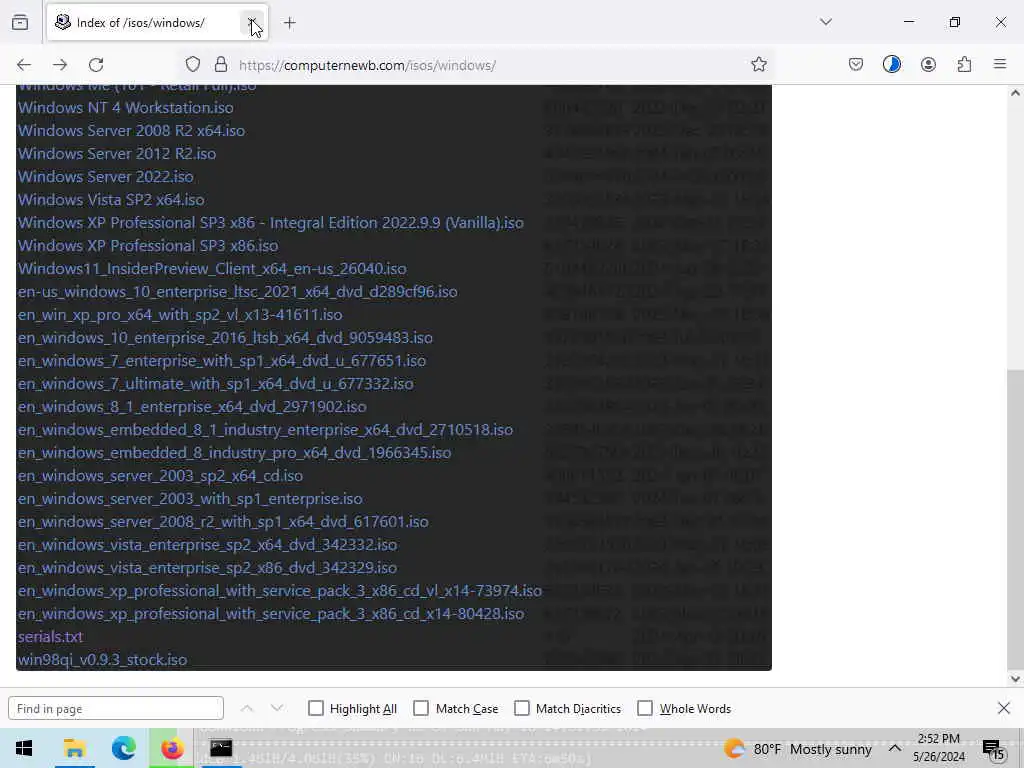
Task: Click en_windows_vista_enterprise_sp2_x64_dvd_342332.iso
Action: pyautogui.click(x=208, y=545)
